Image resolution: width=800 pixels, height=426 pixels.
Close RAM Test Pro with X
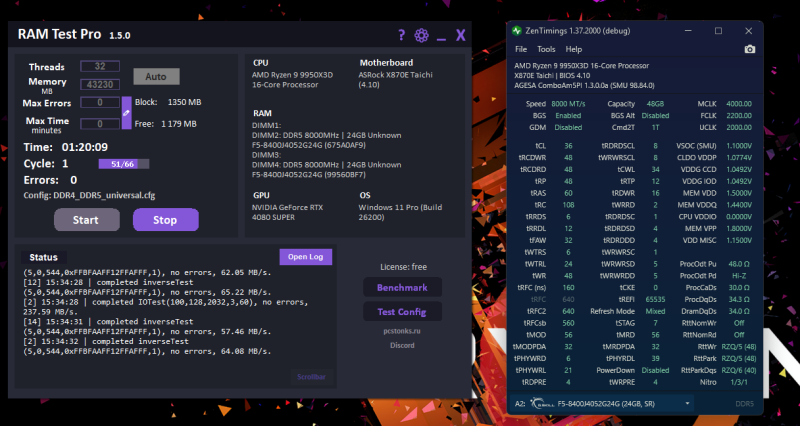(x=461, y=35)
